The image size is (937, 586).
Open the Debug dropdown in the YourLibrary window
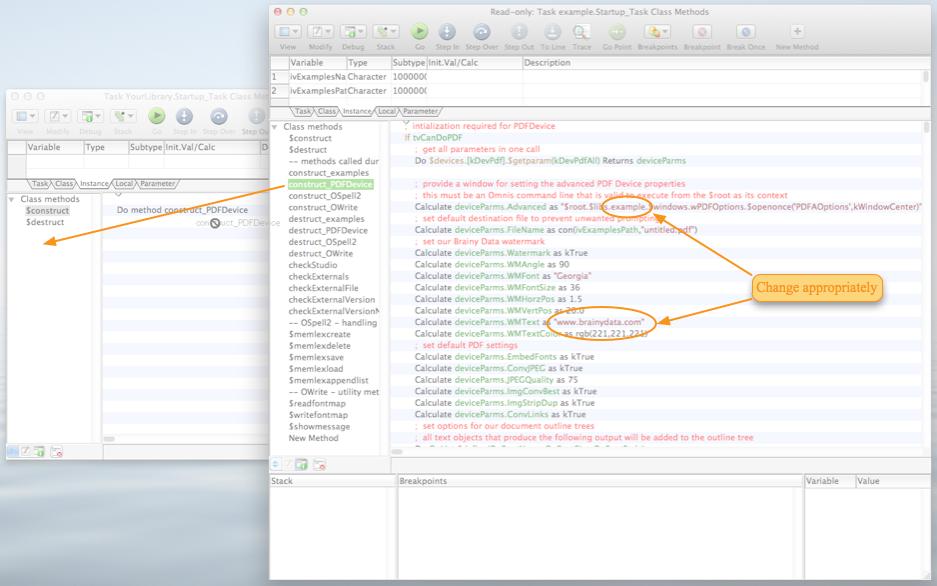click(x=90, y=116)
